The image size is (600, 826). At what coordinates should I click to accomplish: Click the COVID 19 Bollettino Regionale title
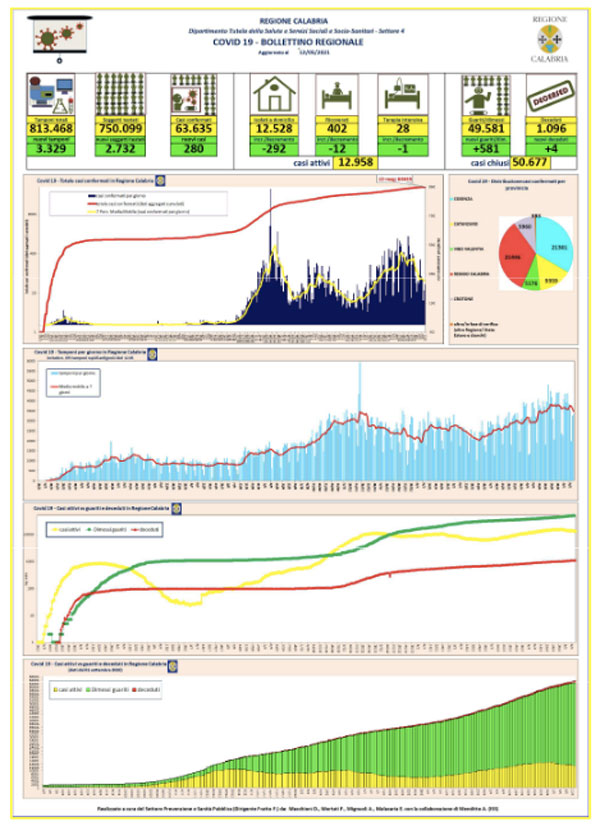[x=288, y=42]
